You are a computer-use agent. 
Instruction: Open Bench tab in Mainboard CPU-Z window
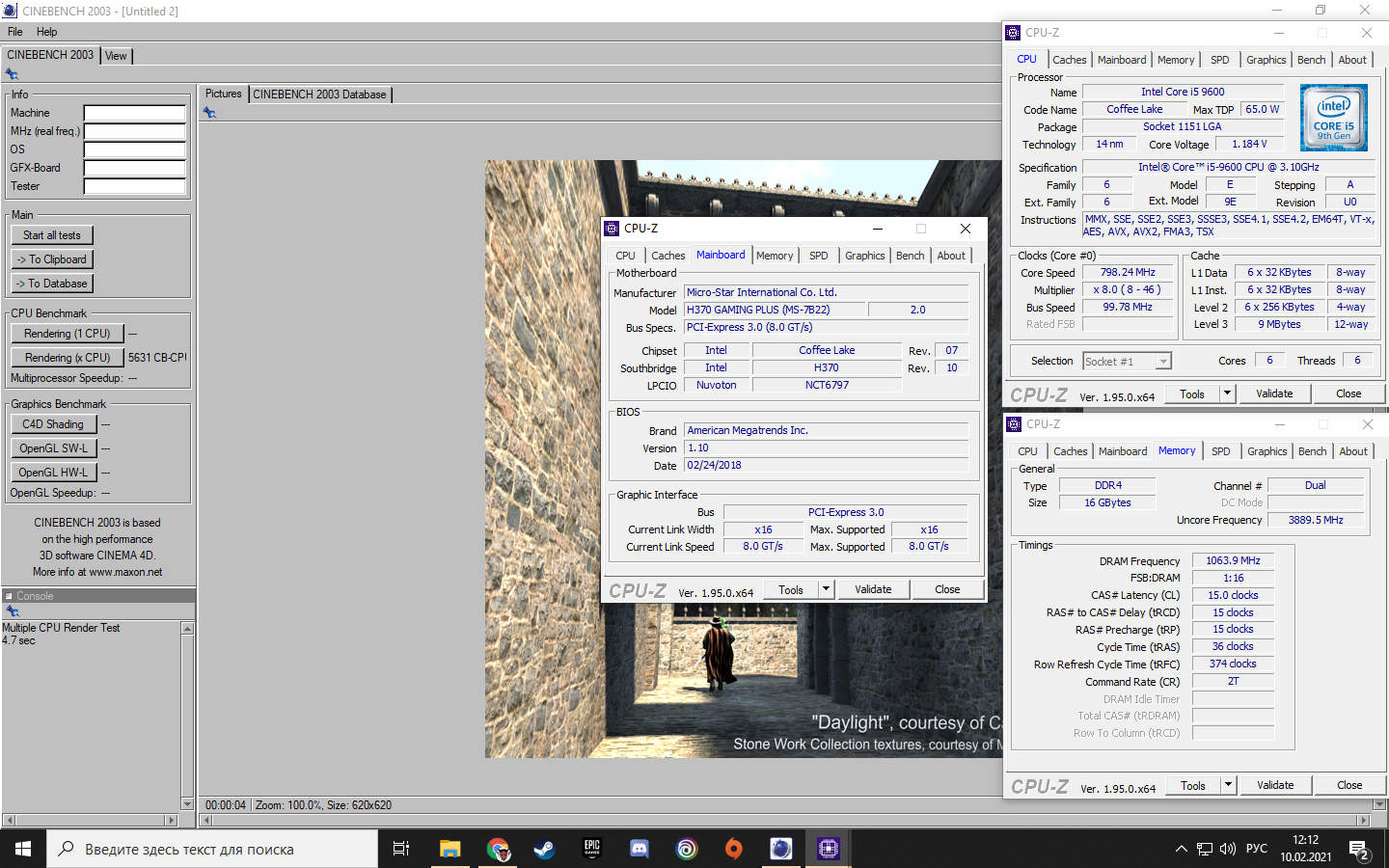tap(910, 256)
